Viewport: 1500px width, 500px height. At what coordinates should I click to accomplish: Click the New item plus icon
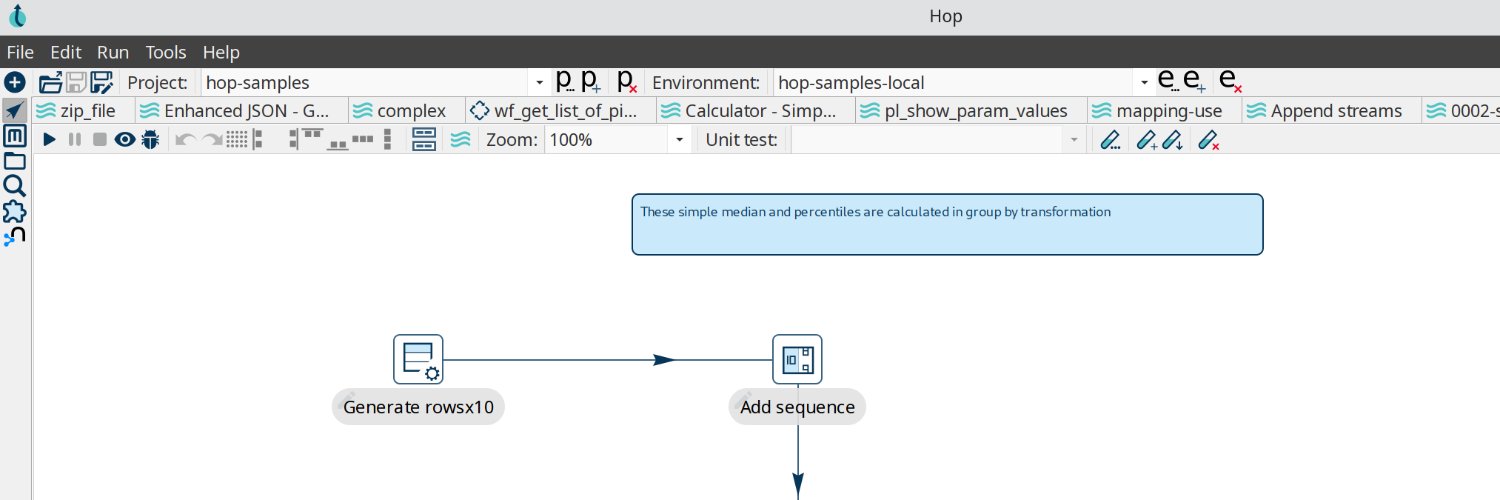[x=14, y=82]
